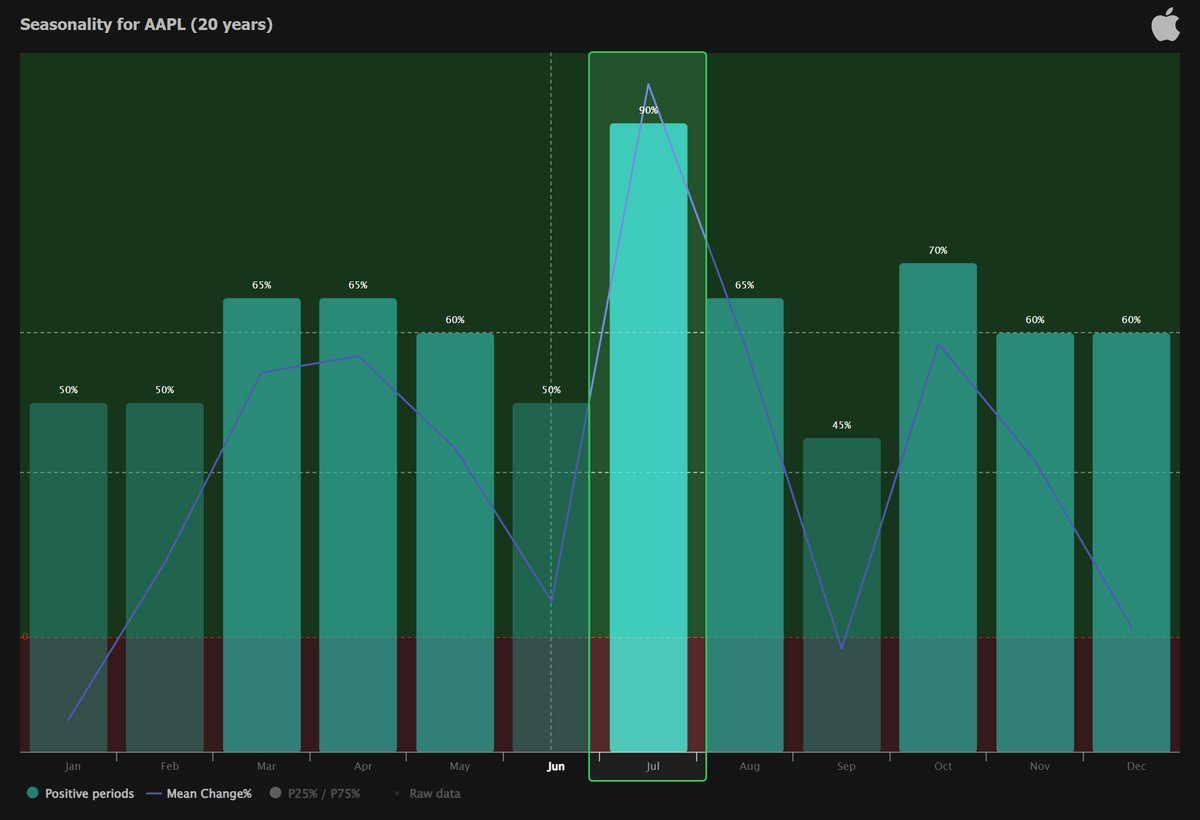Select the Apr bar showing 65%
Viewport: 1200px width, 820px height.
click(358, 525)
